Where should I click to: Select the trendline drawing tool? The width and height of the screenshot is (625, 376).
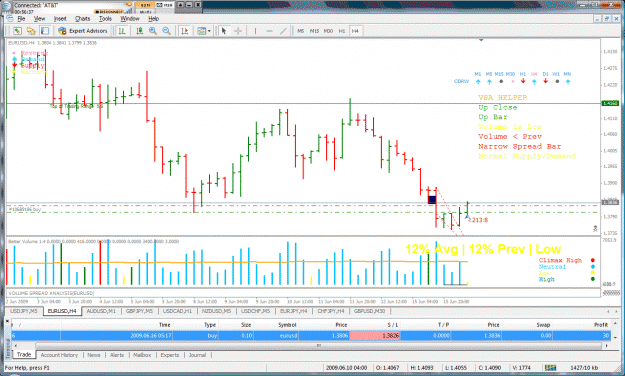tap(283, 31)
